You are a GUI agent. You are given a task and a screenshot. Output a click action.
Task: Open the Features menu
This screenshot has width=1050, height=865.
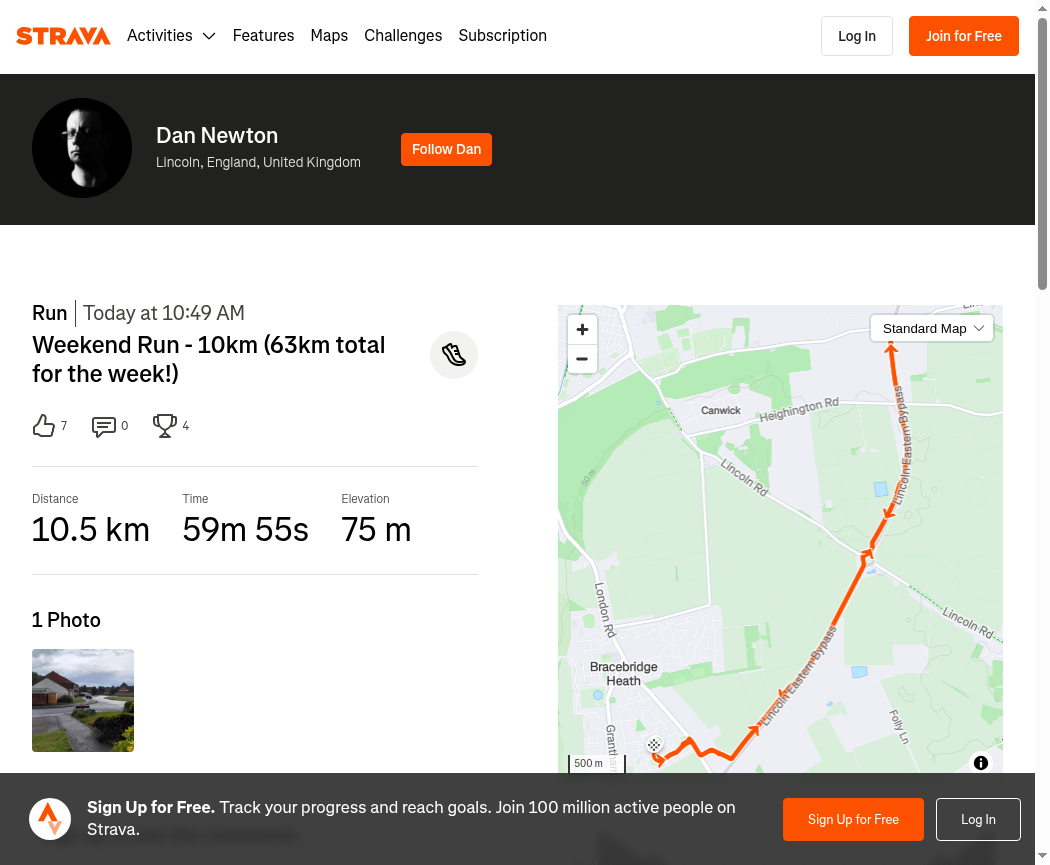click(x=263, y=36)
